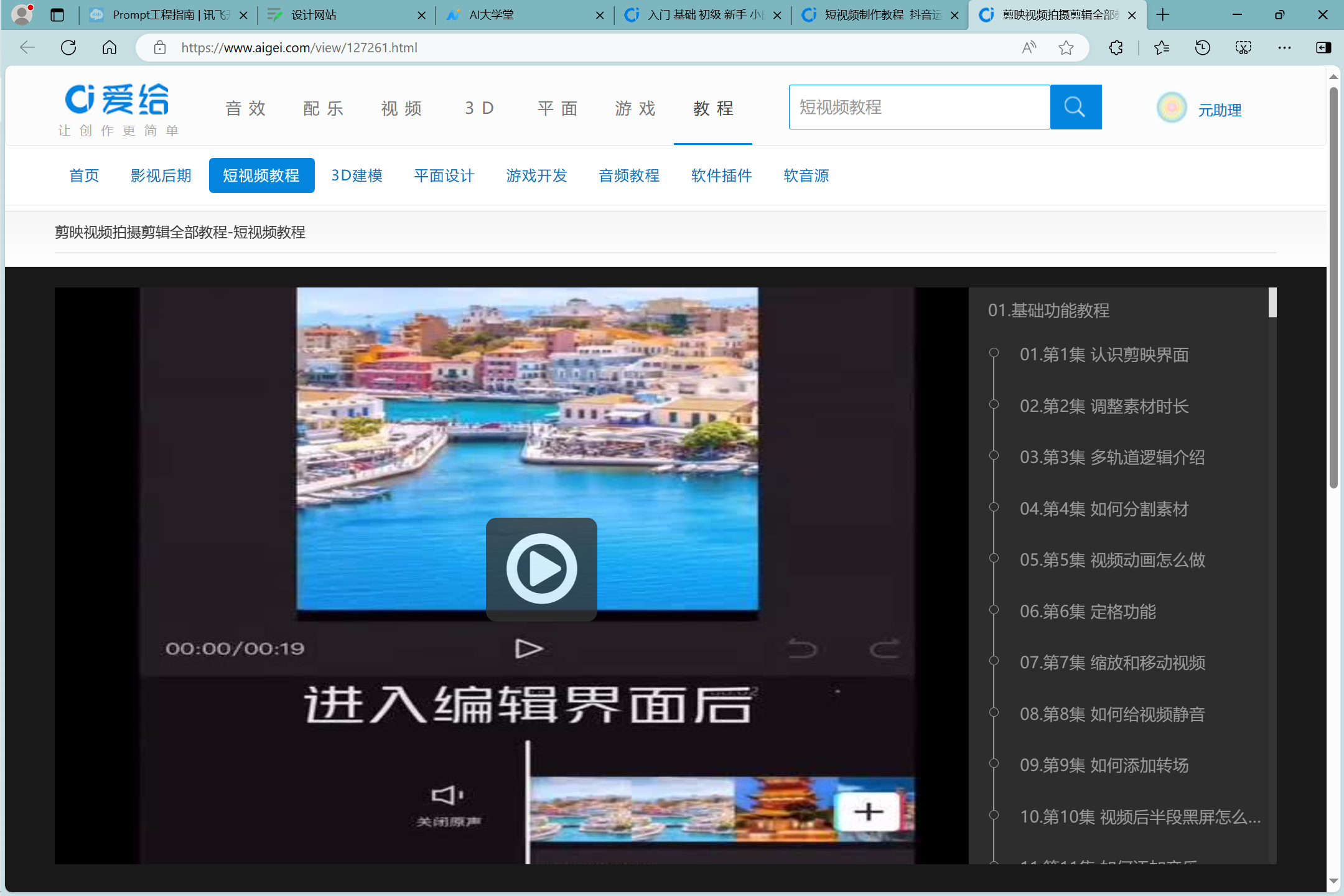Close the 入门基础 初级 新手 tab
The height and width of the screenshot is (896, 1344).
777,16
